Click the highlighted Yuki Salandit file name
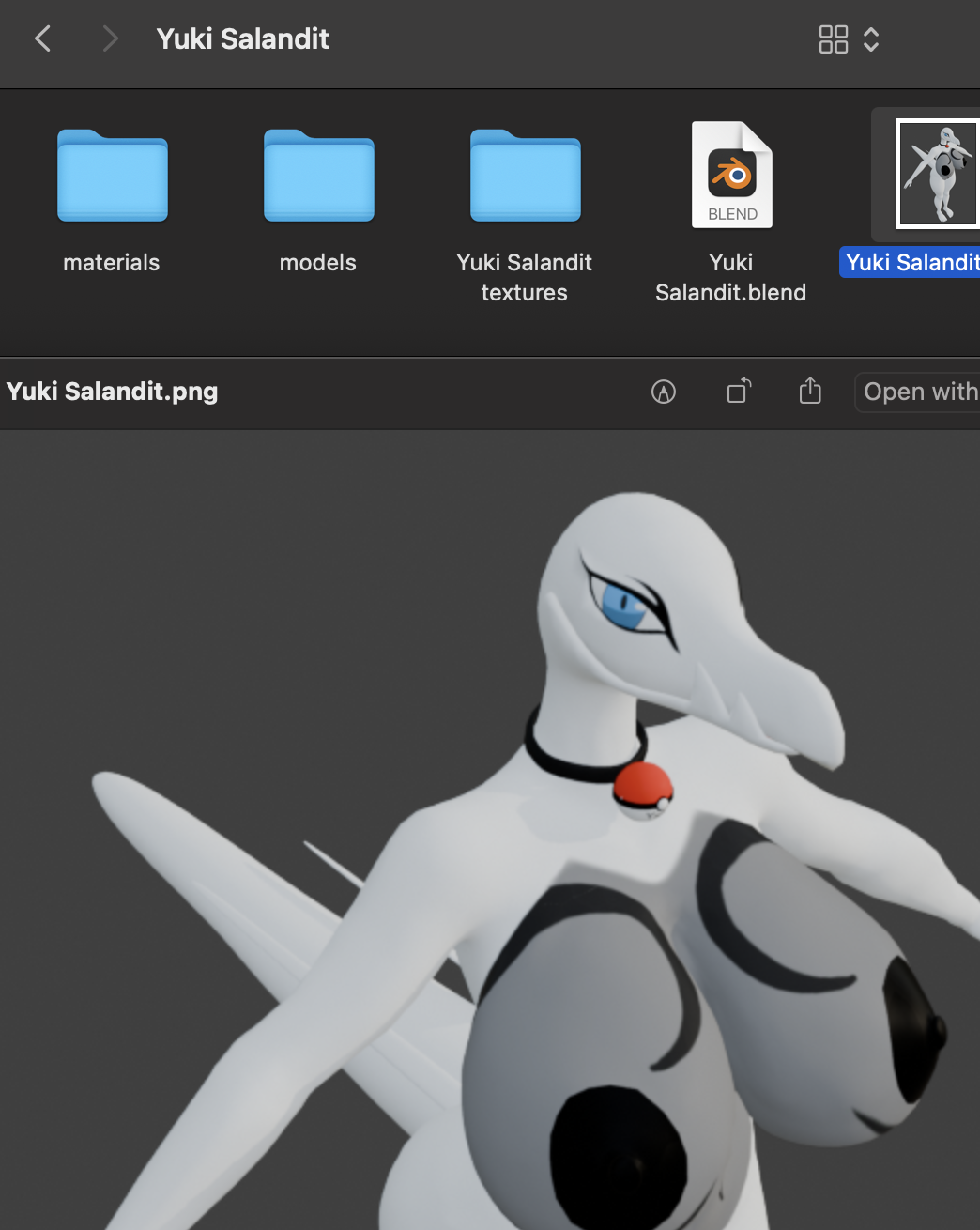Screen dimensions: 980x1230 [x=911, y=262]
